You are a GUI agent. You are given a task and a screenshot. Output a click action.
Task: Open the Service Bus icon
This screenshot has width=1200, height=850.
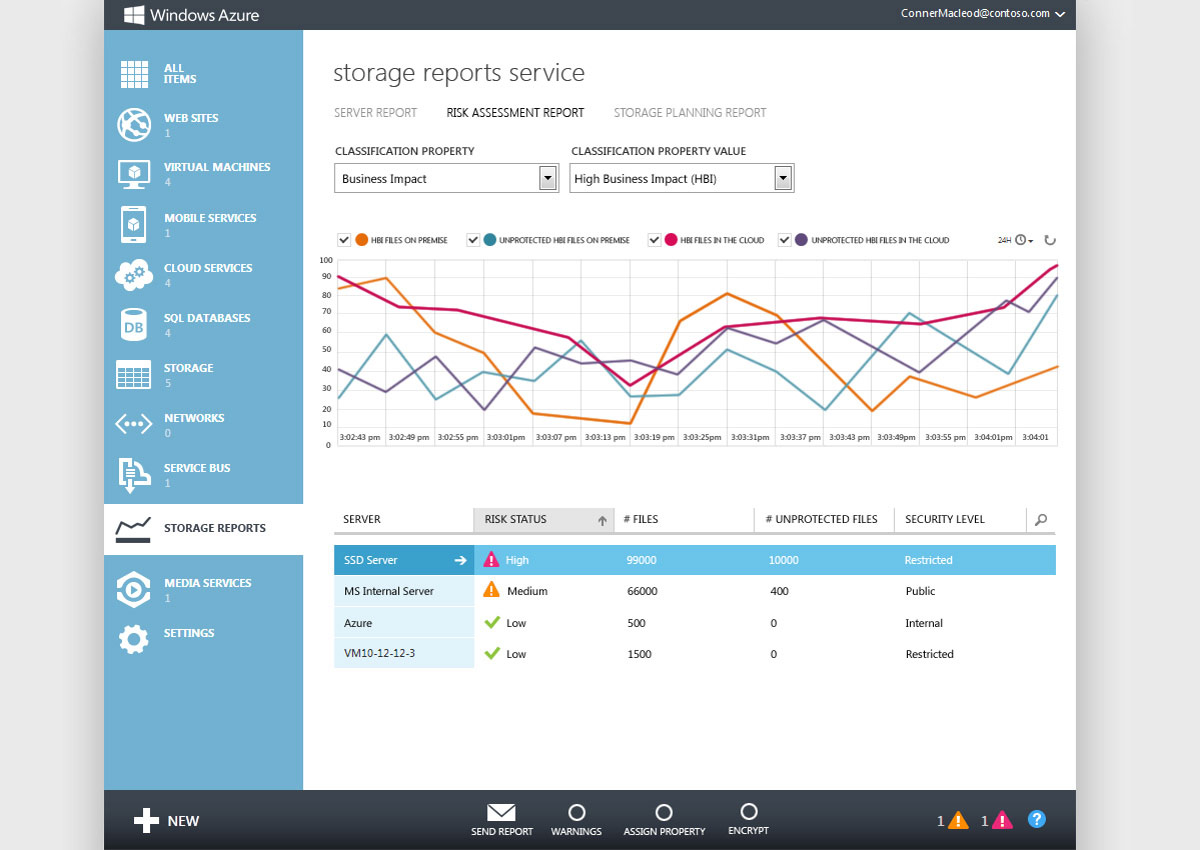134,475
